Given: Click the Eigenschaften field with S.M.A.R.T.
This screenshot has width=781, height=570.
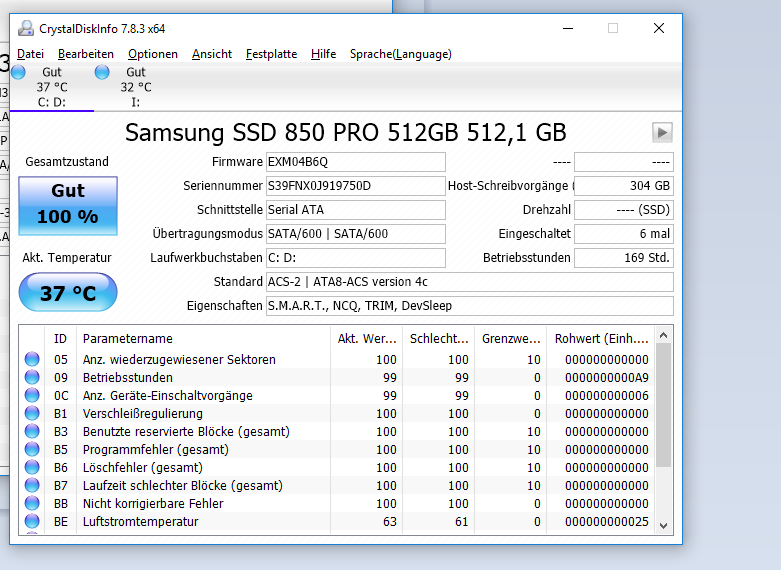Looking at the screenshot, I should point(470,305).
